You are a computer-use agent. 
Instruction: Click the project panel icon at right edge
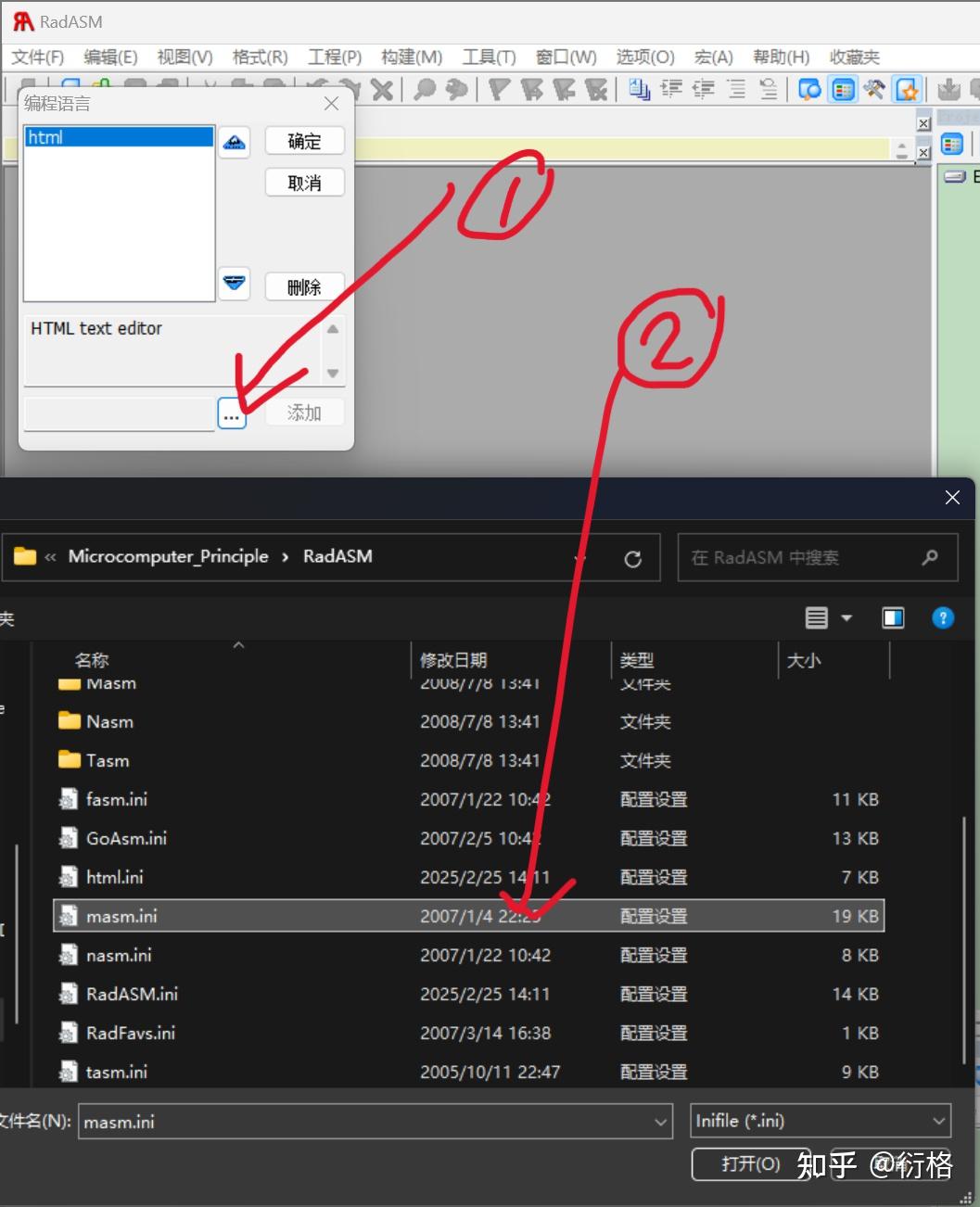pyautogui.click(x=952, y=144)
